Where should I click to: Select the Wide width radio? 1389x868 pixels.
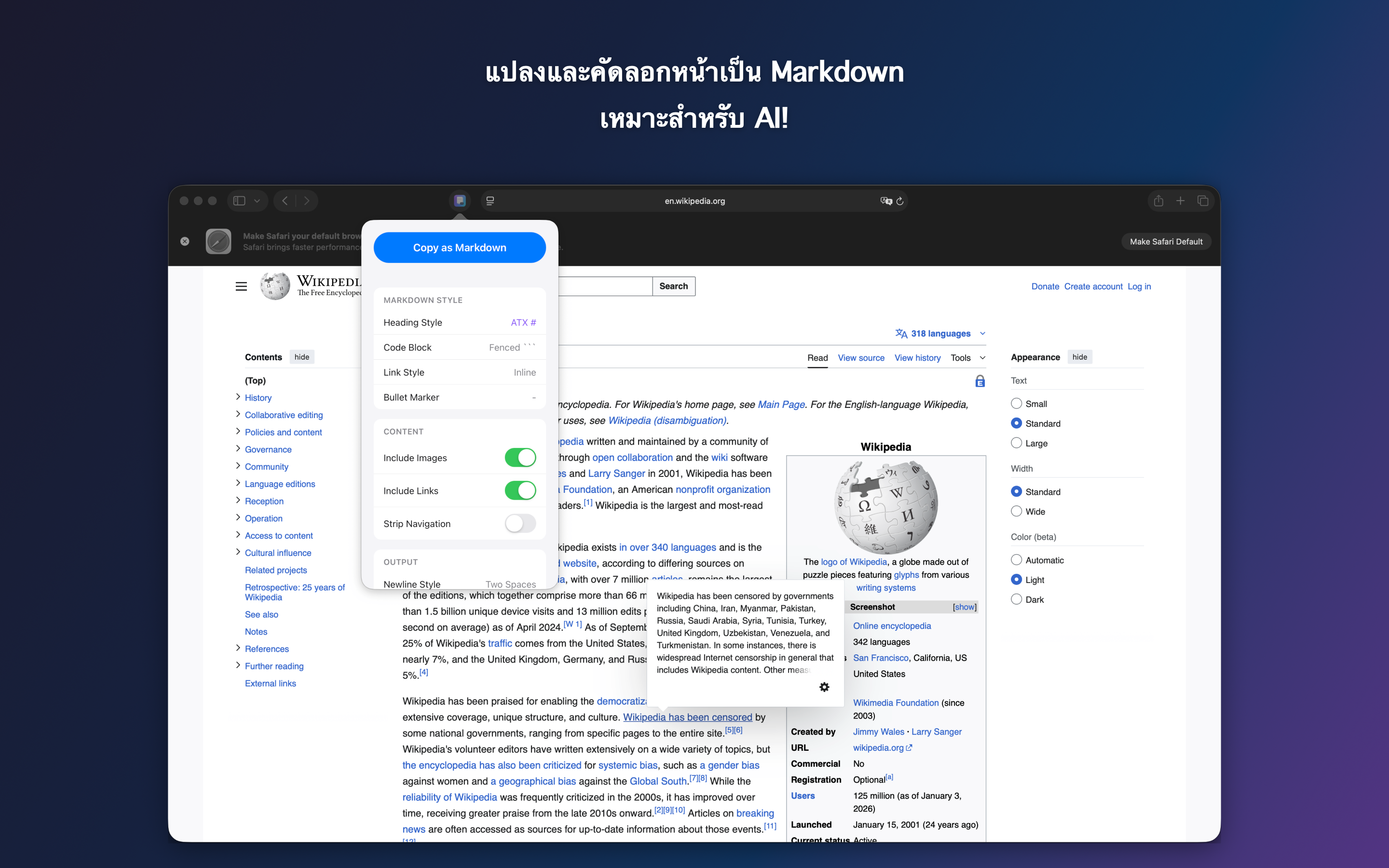(1016, 511)
